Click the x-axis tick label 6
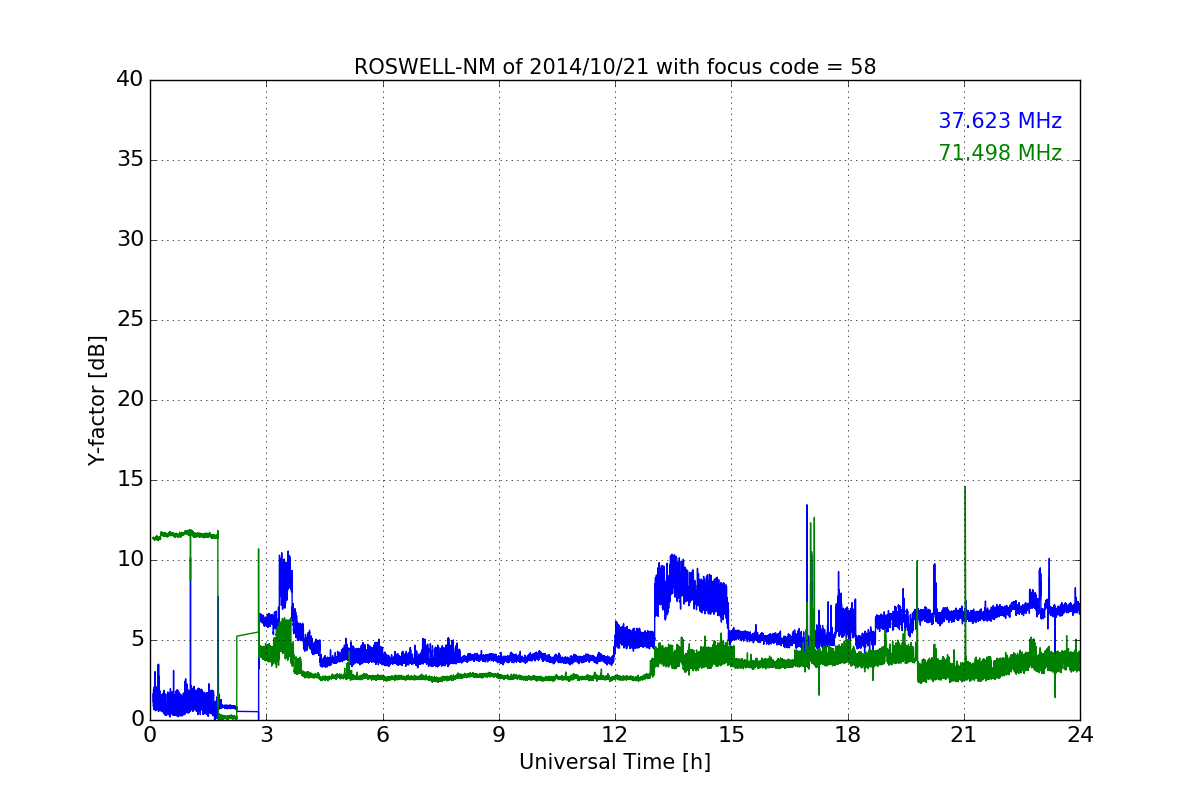 click(x=382, y=735)
